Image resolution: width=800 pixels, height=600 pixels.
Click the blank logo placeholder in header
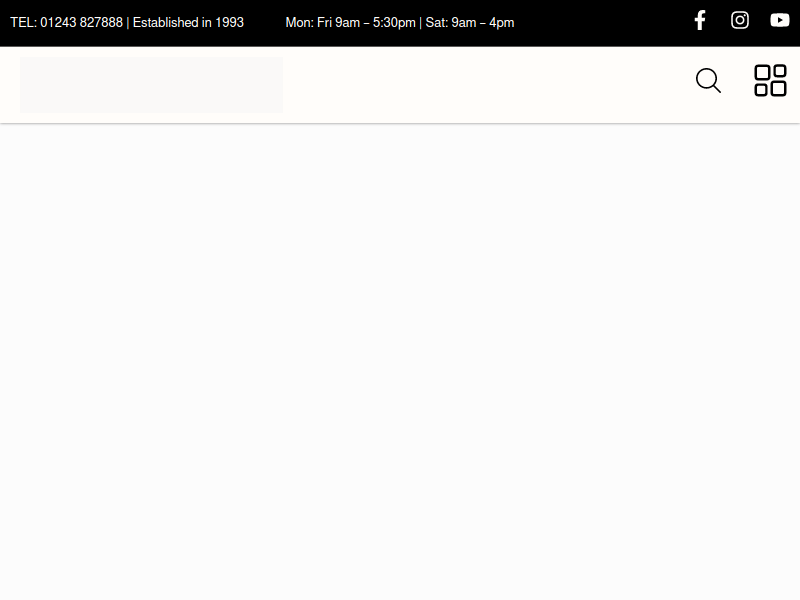pos(151,85)
